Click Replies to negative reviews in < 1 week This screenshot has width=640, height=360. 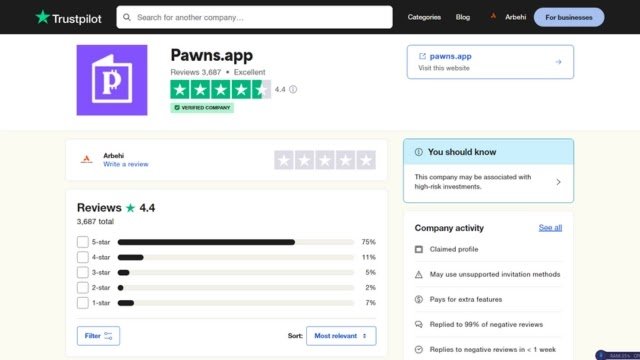tap(493, 350)
